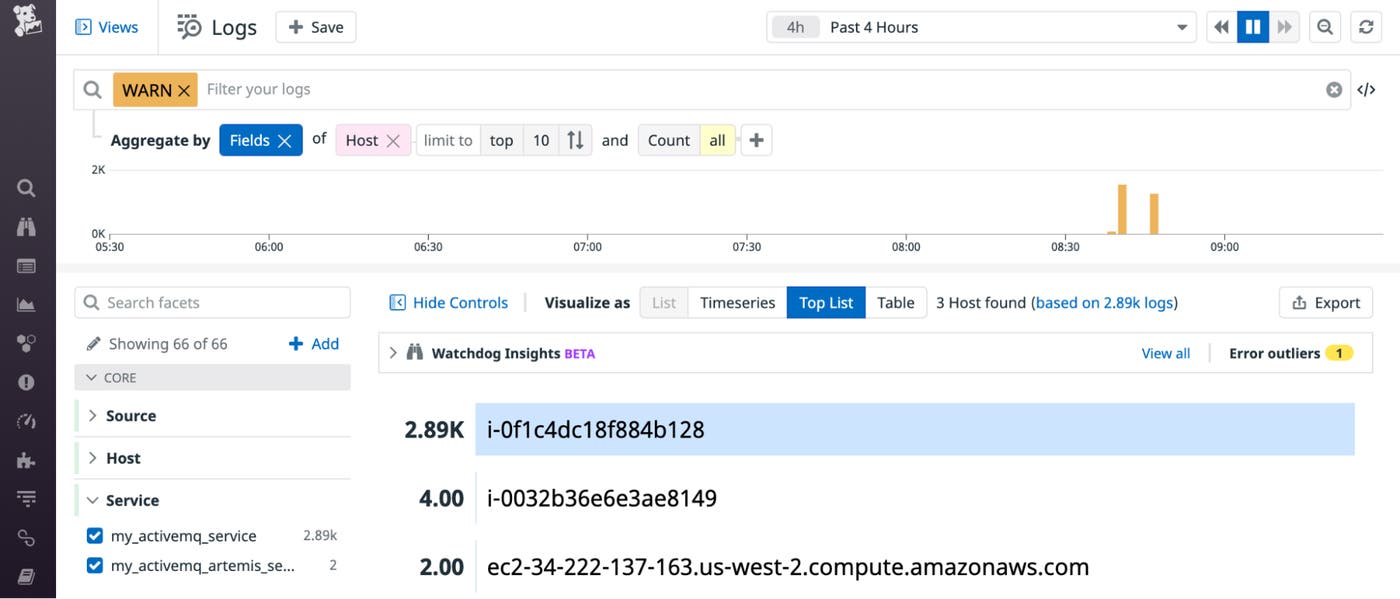Open Monitors via the exclamation sidebar icon

[x=25, y=381]
